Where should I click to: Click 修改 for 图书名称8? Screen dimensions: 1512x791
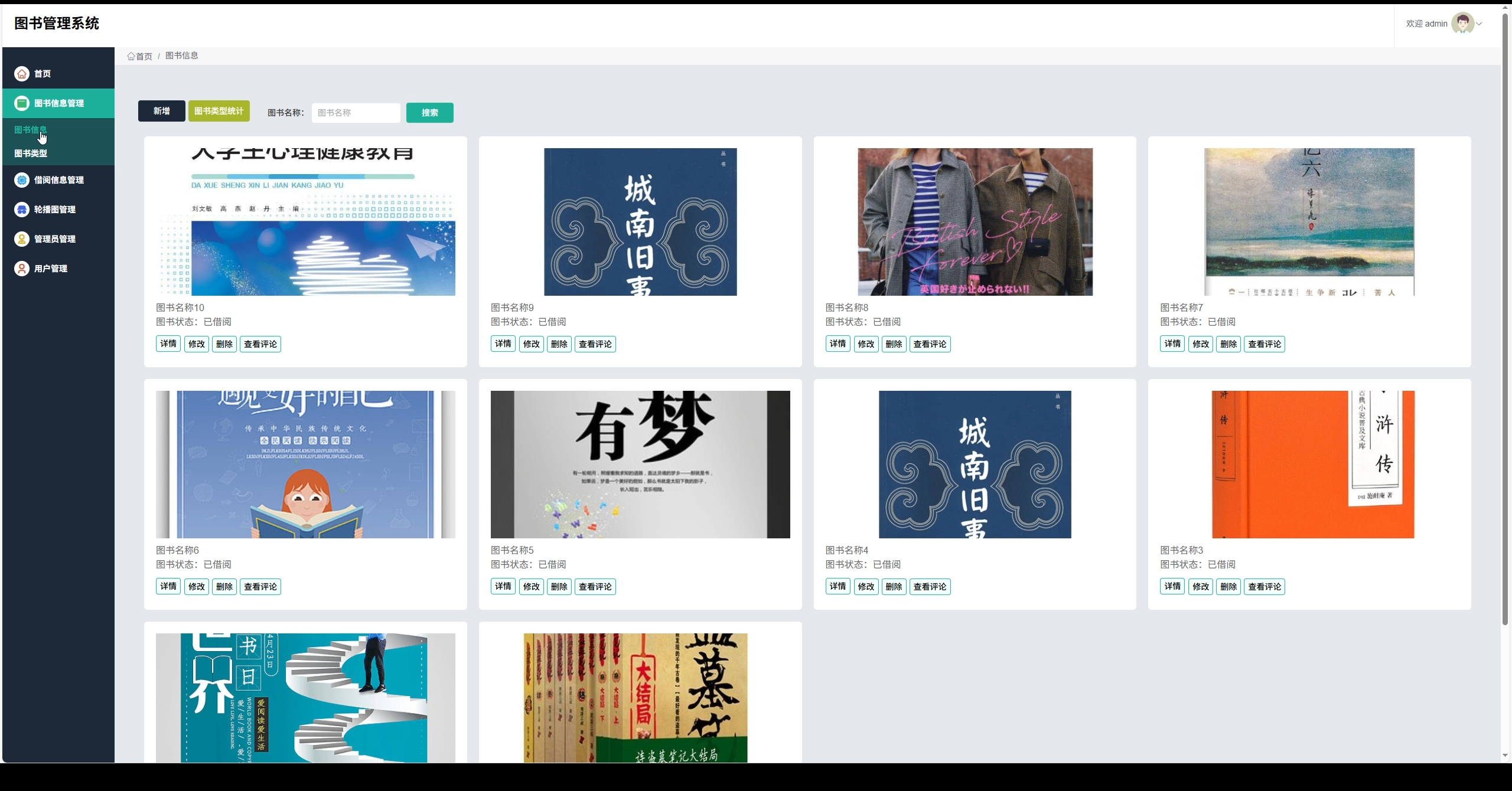(x=866, y=344)
